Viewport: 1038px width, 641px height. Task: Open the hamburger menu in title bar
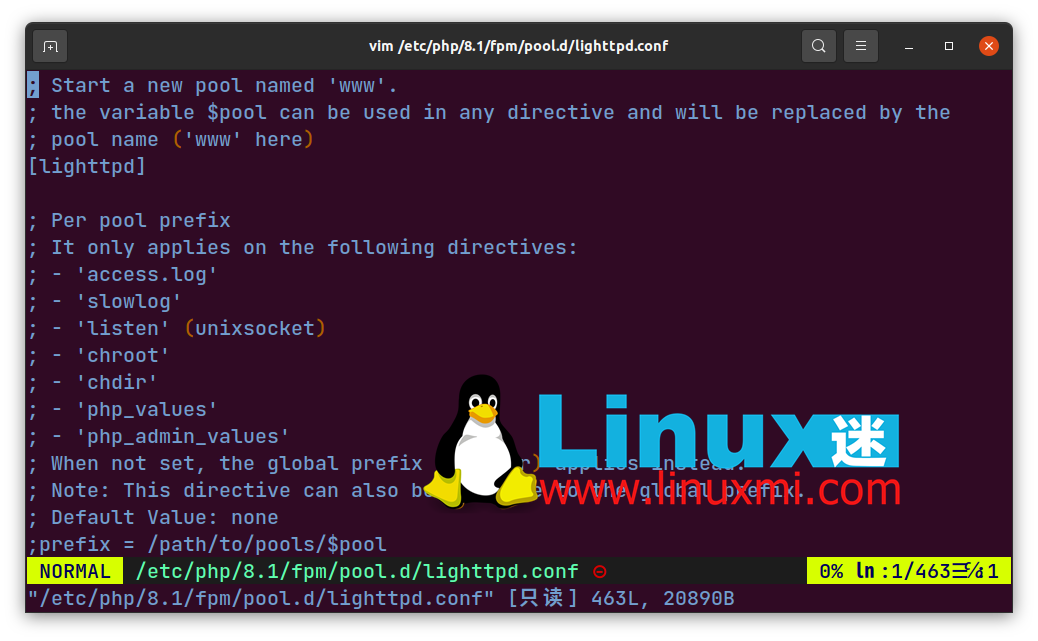861,46
